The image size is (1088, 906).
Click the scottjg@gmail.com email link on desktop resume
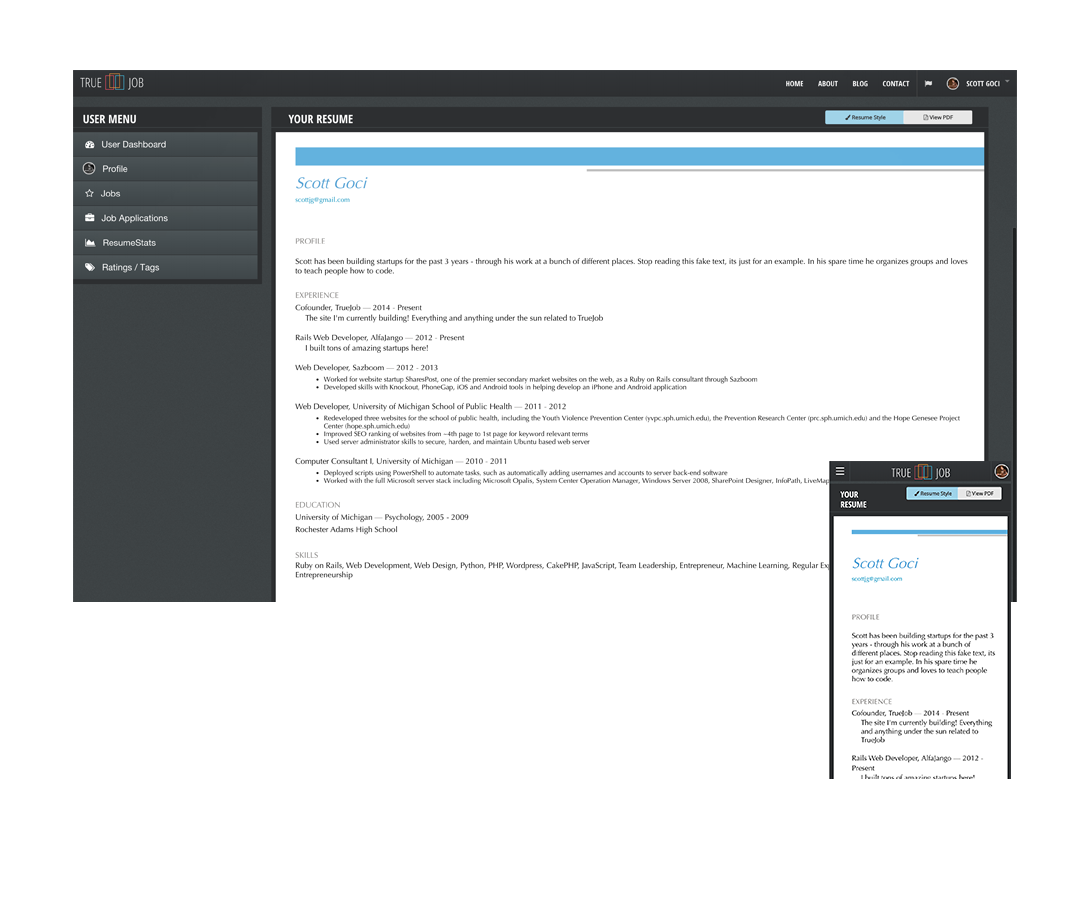322,200
